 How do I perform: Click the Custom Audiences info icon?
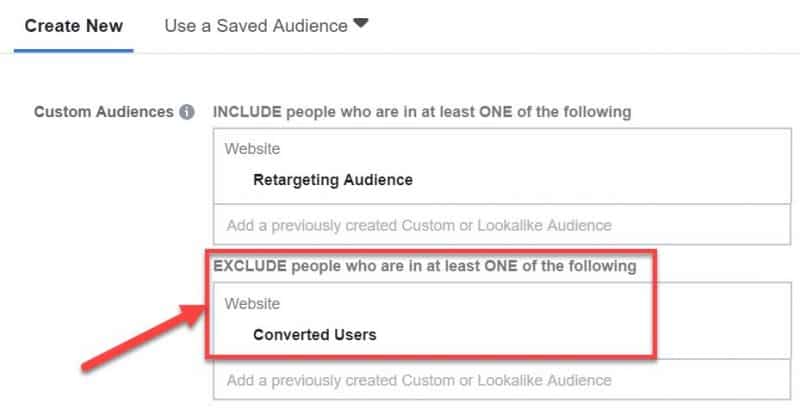coord(187,112)
